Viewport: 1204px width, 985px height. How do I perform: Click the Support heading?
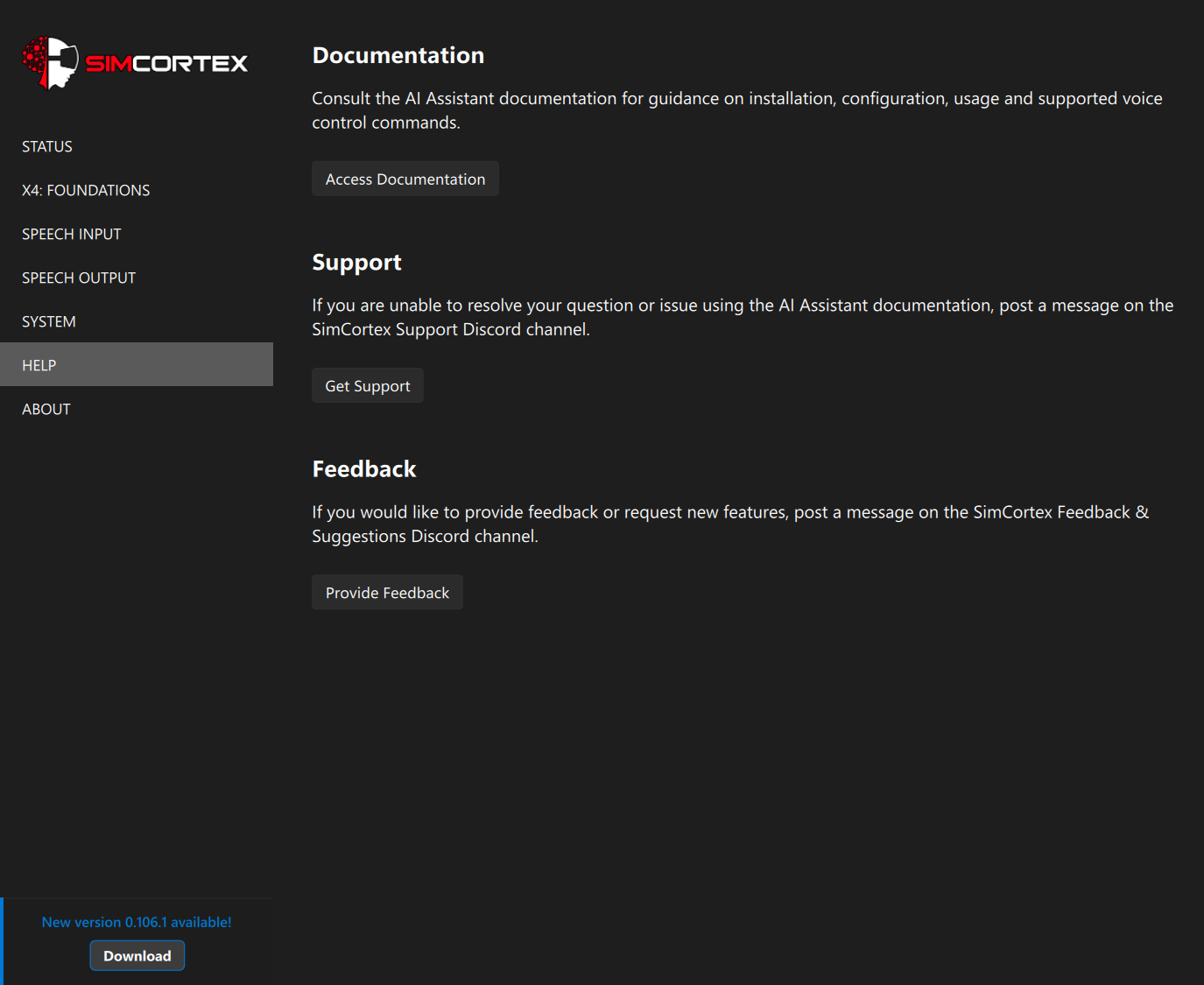pyautogui.click(x=357, y=263)
